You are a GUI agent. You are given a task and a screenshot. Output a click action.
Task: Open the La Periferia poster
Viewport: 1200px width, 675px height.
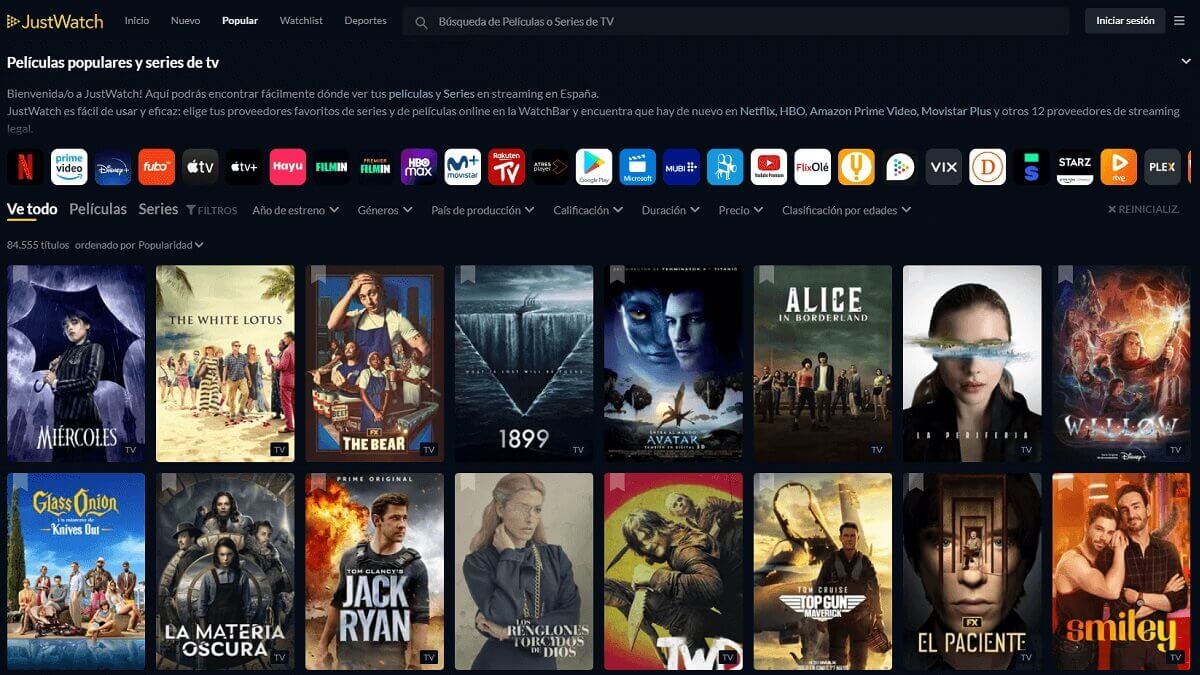click(972, 363)
